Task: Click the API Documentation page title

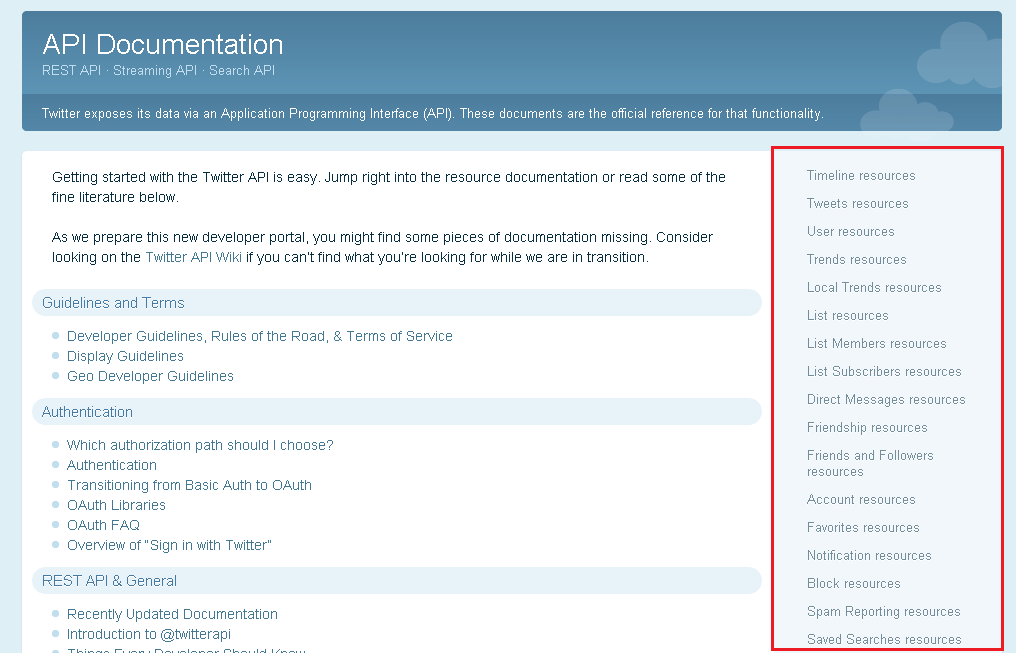Action: [x=163, y=45]
